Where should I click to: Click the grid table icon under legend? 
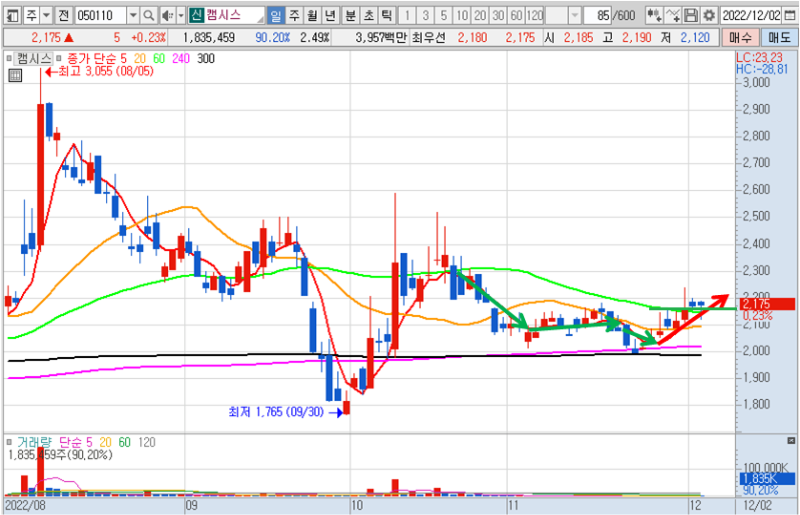click(x=15, y=76)
